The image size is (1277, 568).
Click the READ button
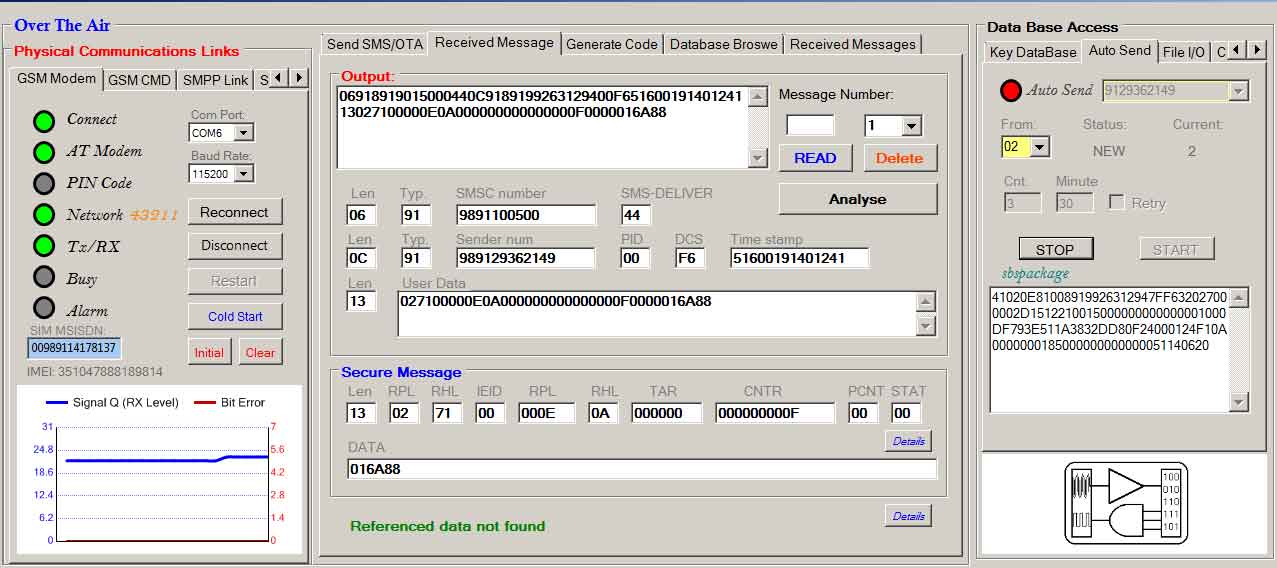pos(815,158)
